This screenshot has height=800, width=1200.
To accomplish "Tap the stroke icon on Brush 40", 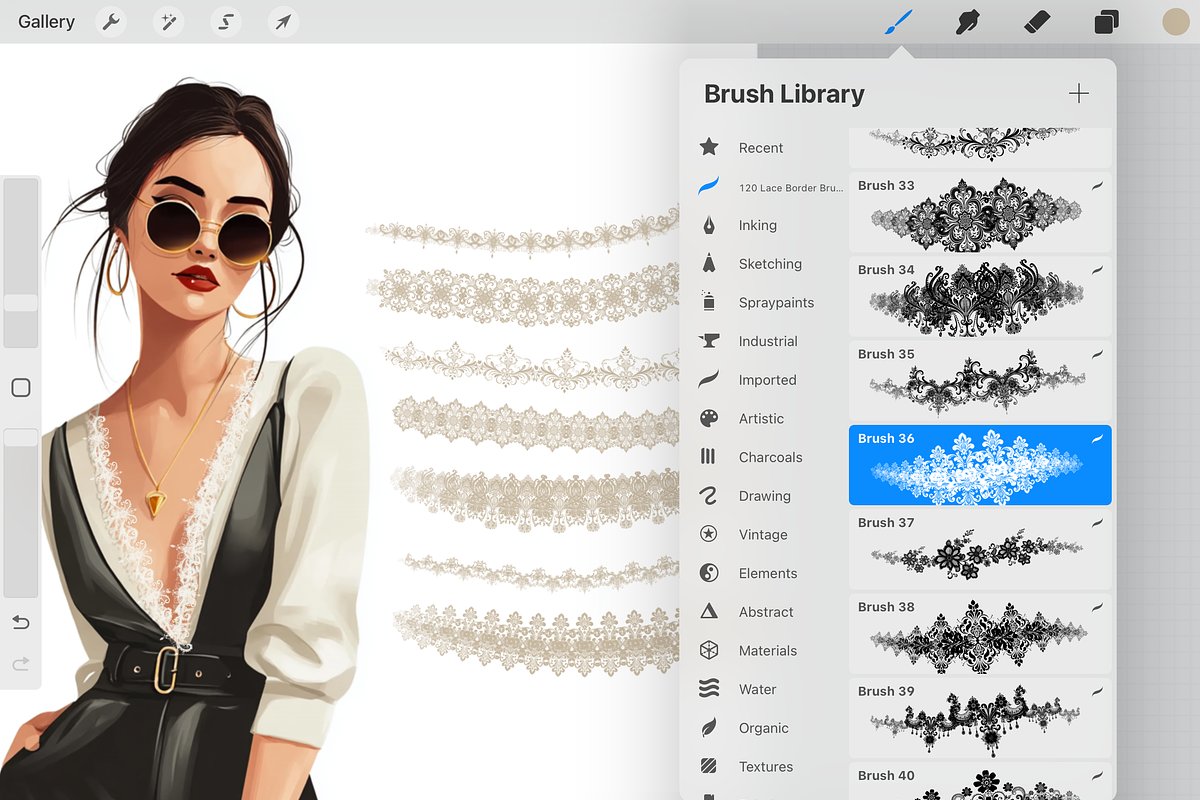I will point(1097,775).
